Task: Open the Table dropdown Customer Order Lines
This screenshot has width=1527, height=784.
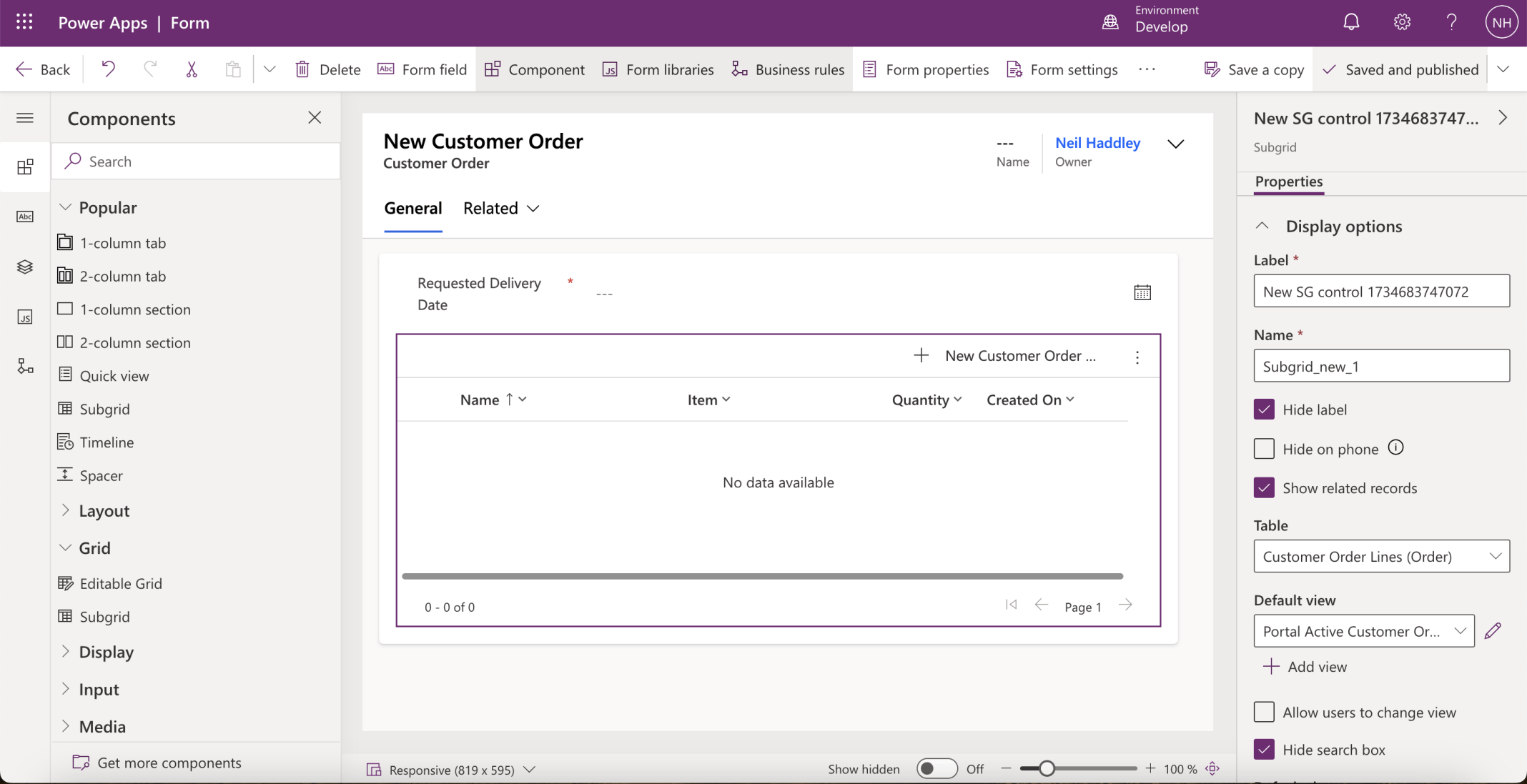Action: click(1380, 556)
